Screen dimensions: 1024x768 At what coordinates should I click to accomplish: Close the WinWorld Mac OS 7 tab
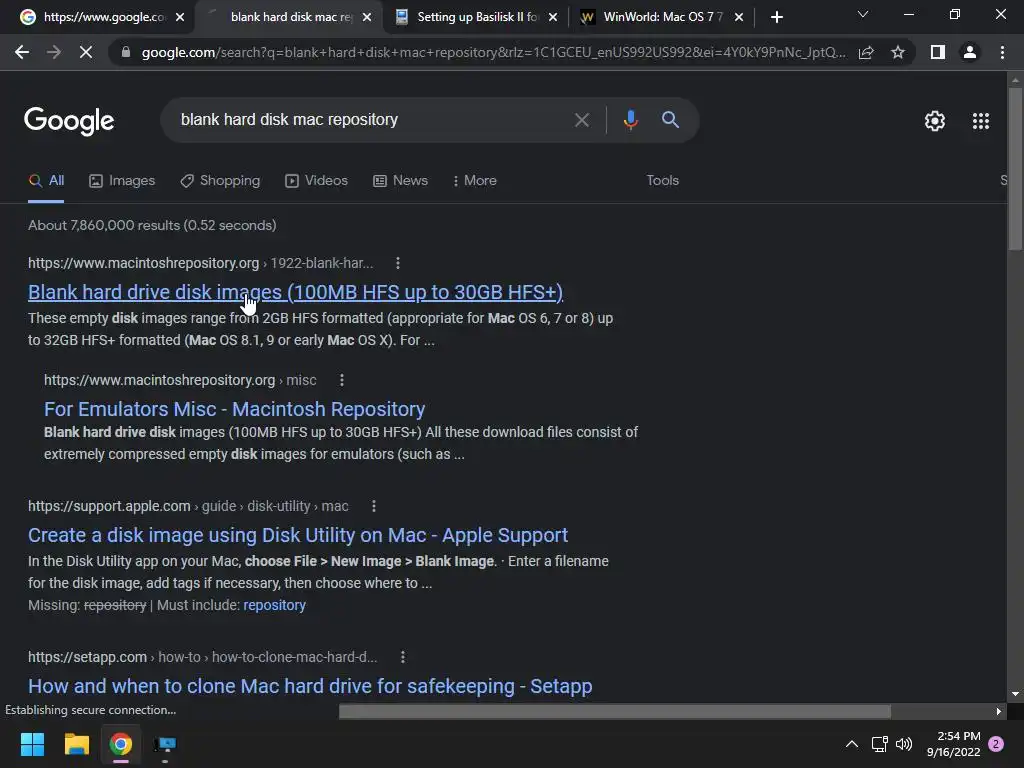[x=739, y=17]
